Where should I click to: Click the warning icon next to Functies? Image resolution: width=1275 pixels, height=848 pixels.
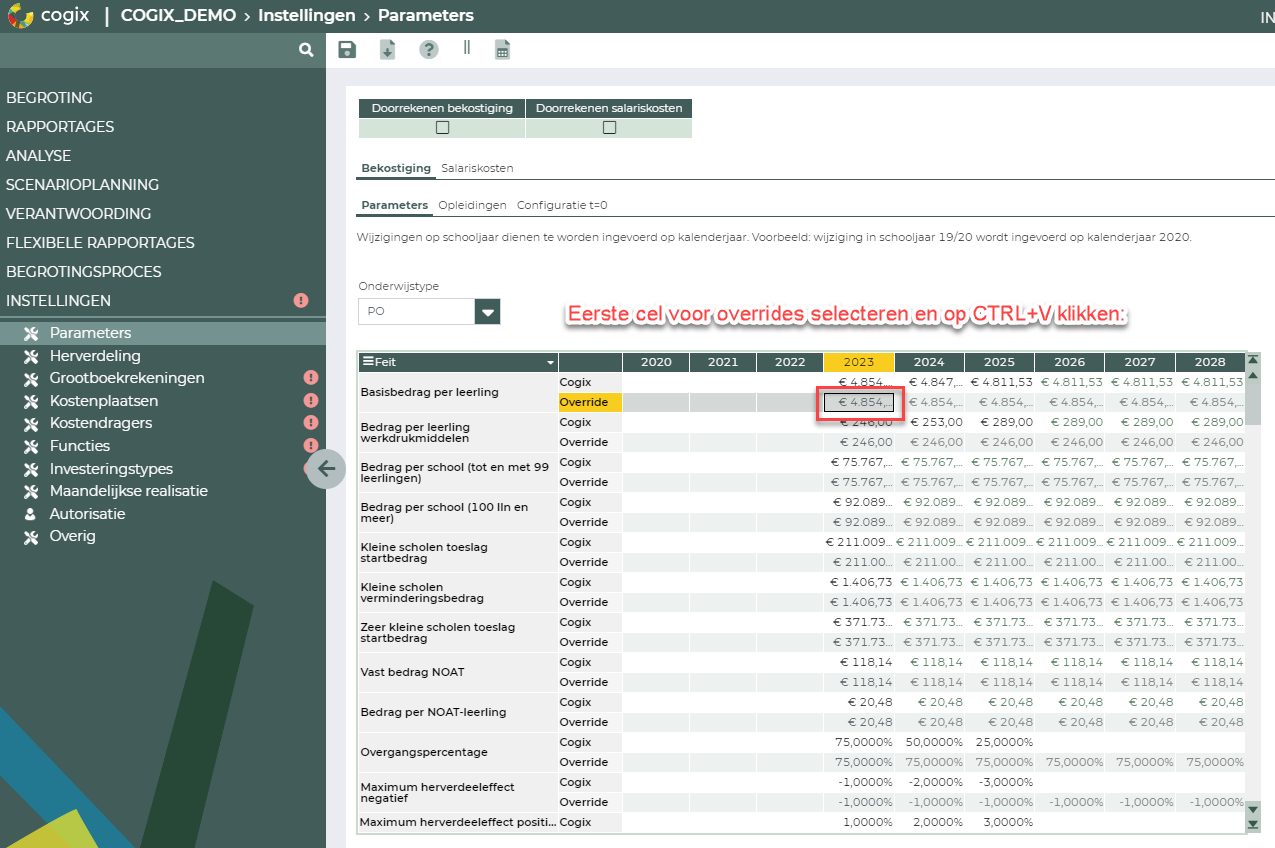[311, 446]
